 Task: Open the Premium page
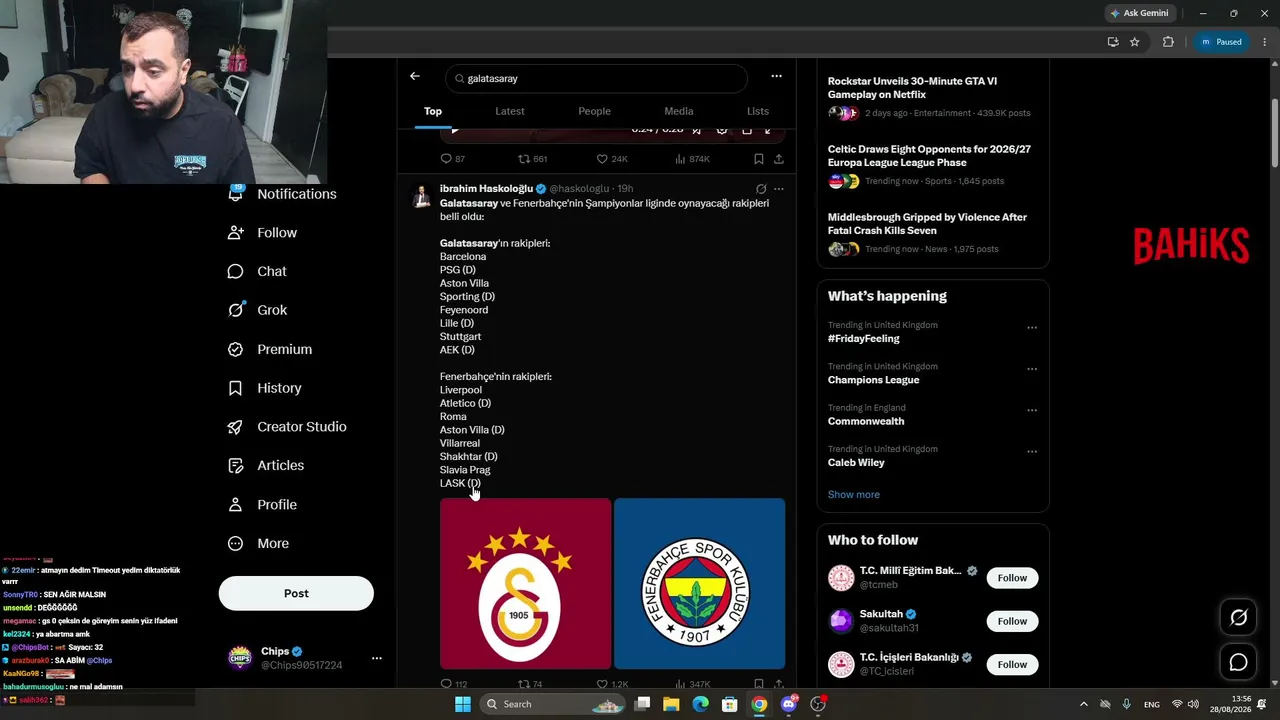270,349
